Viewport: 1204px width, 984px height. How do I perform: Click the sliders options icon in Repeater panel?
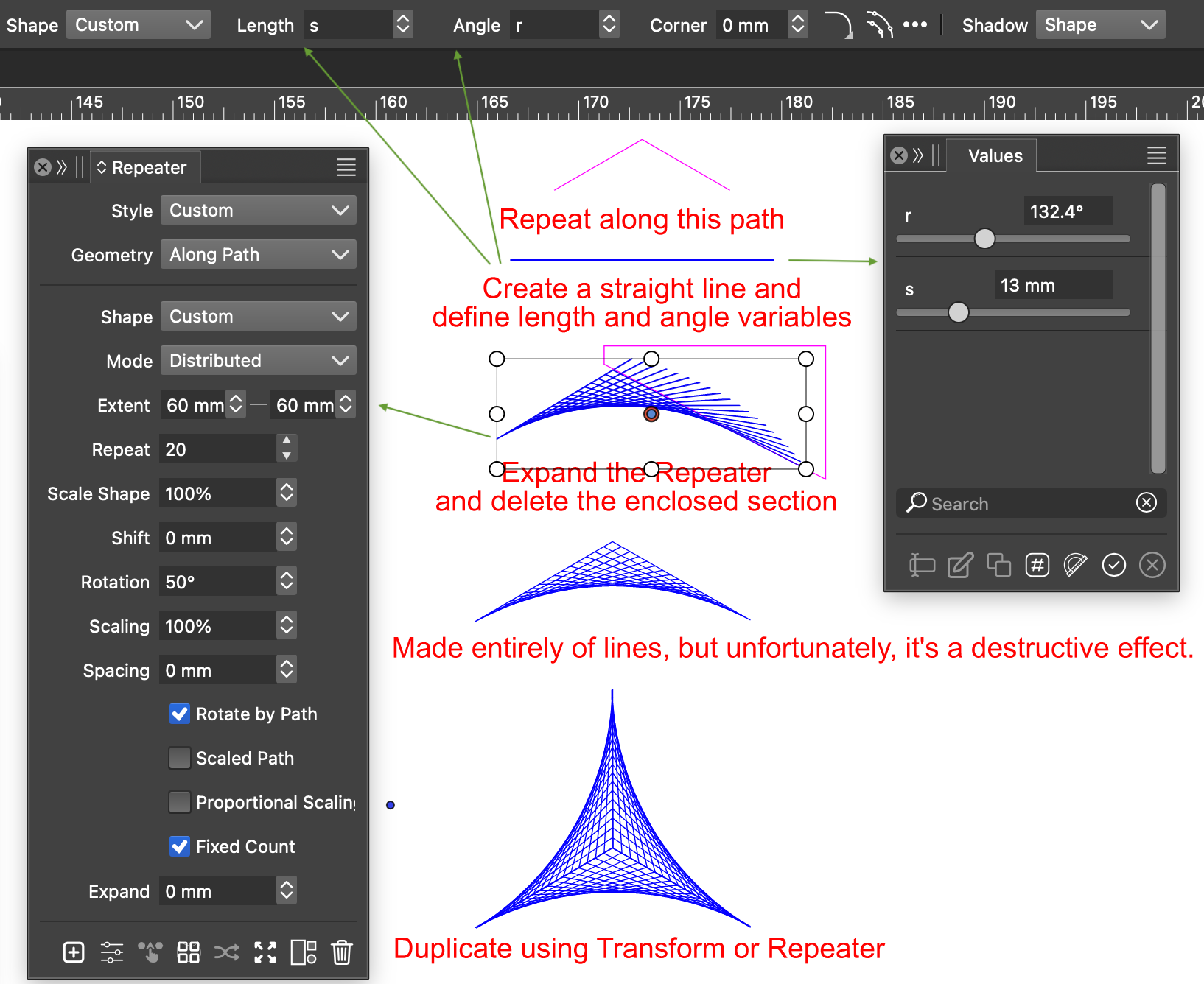(x=112, y=952)
